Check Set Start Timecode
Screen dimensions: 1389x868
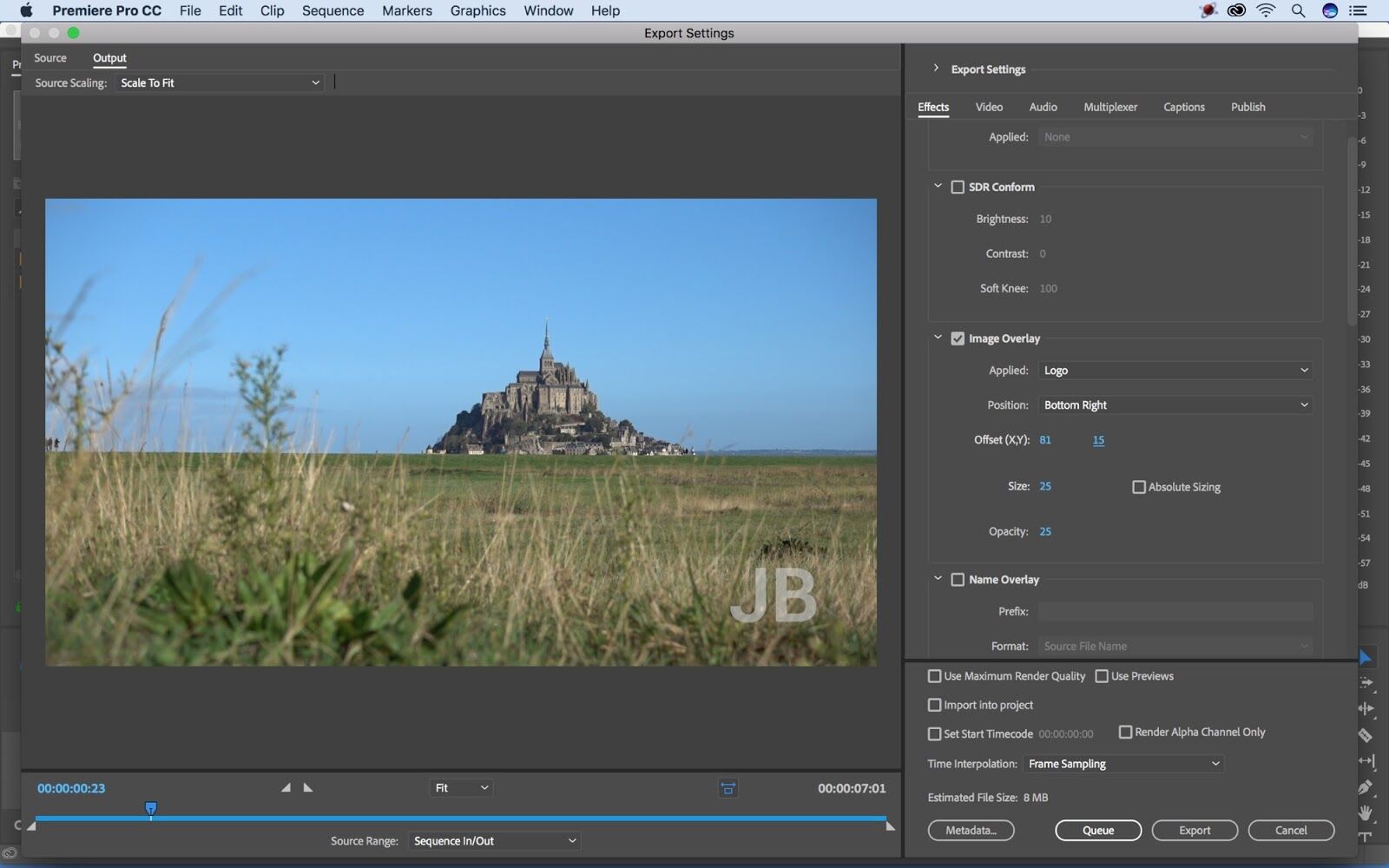coord(934,733)
